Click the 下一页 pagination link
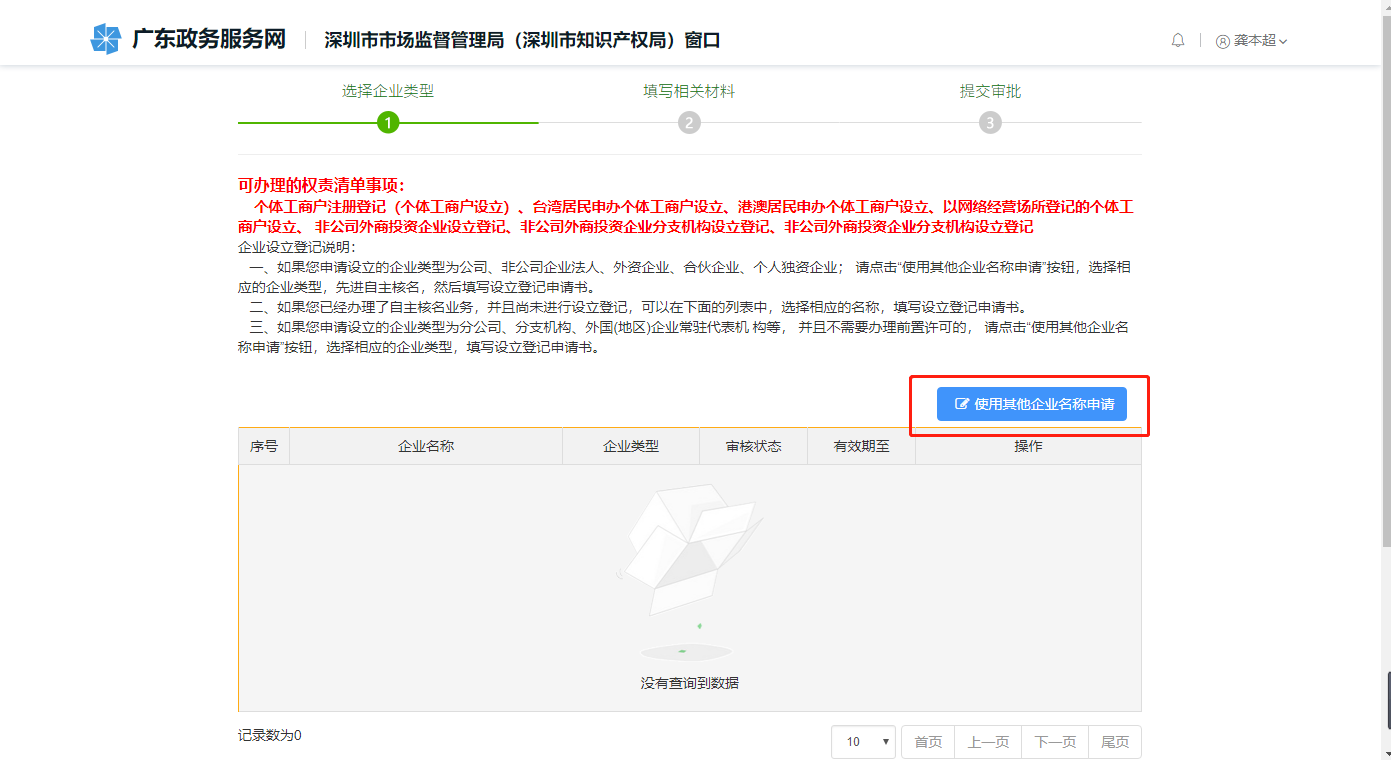This screenshot has height=760, width=1391. [x=1054, y=742]
